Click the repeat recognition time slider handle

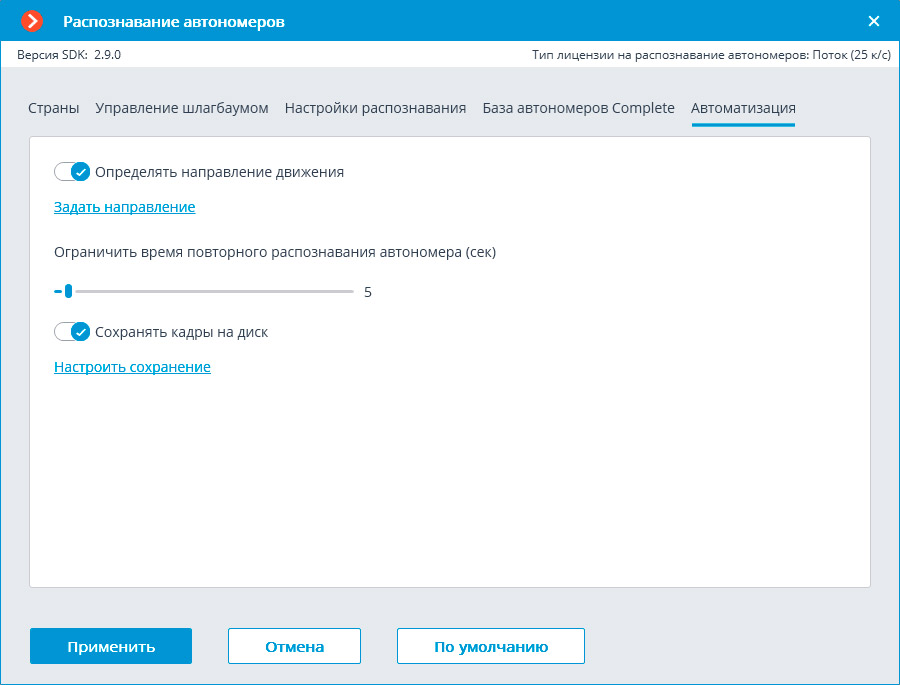[x=68, y=292]
